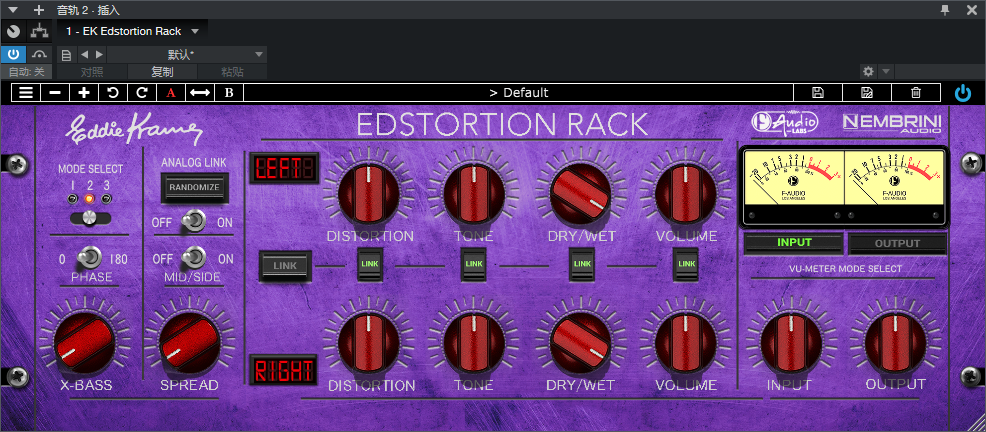Toggle the Volume LINK switch

pyautogui.click(x=687, y=264)
